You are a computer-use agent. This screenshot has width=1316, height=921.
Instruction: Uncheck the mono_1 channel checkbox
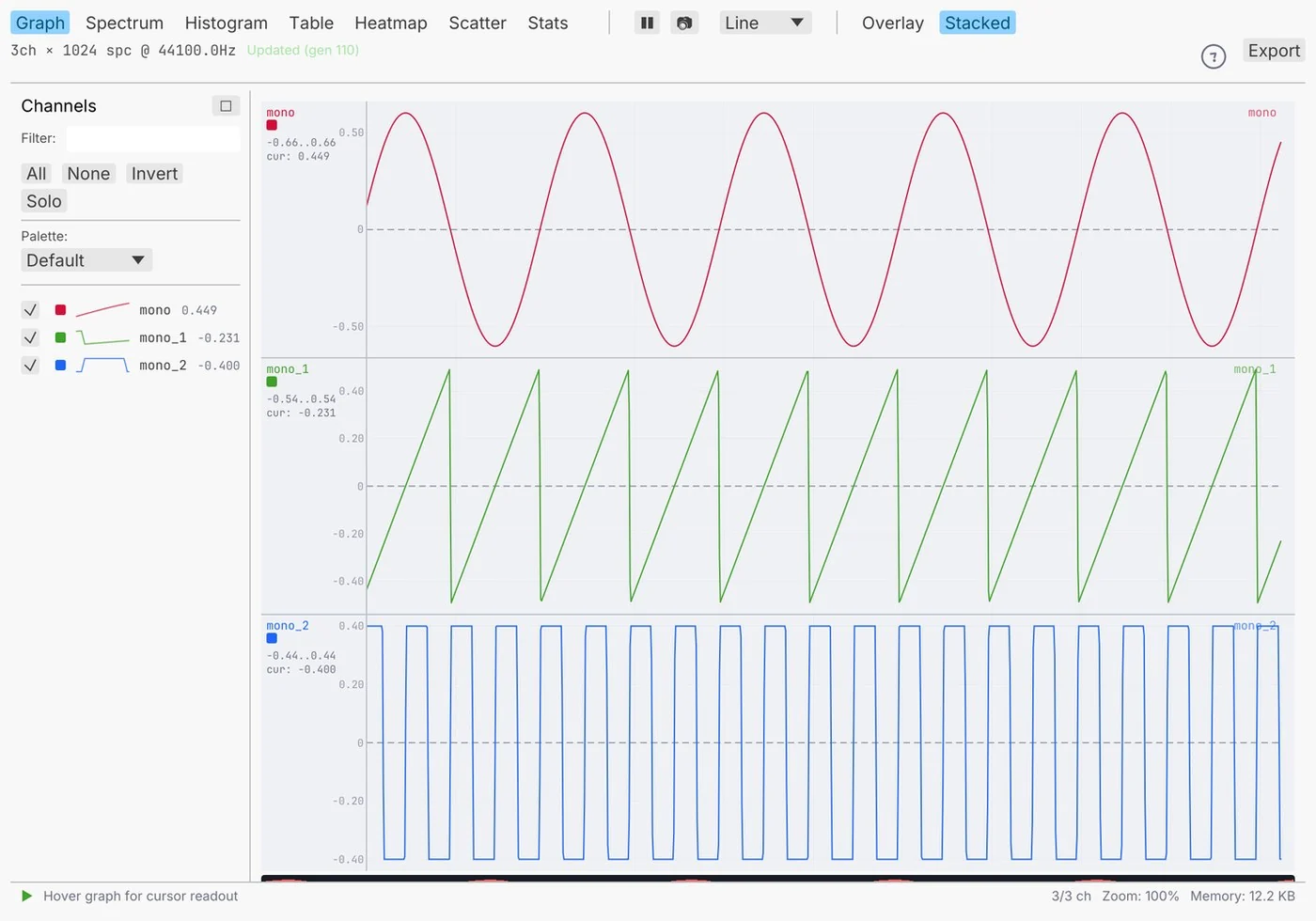30,337
